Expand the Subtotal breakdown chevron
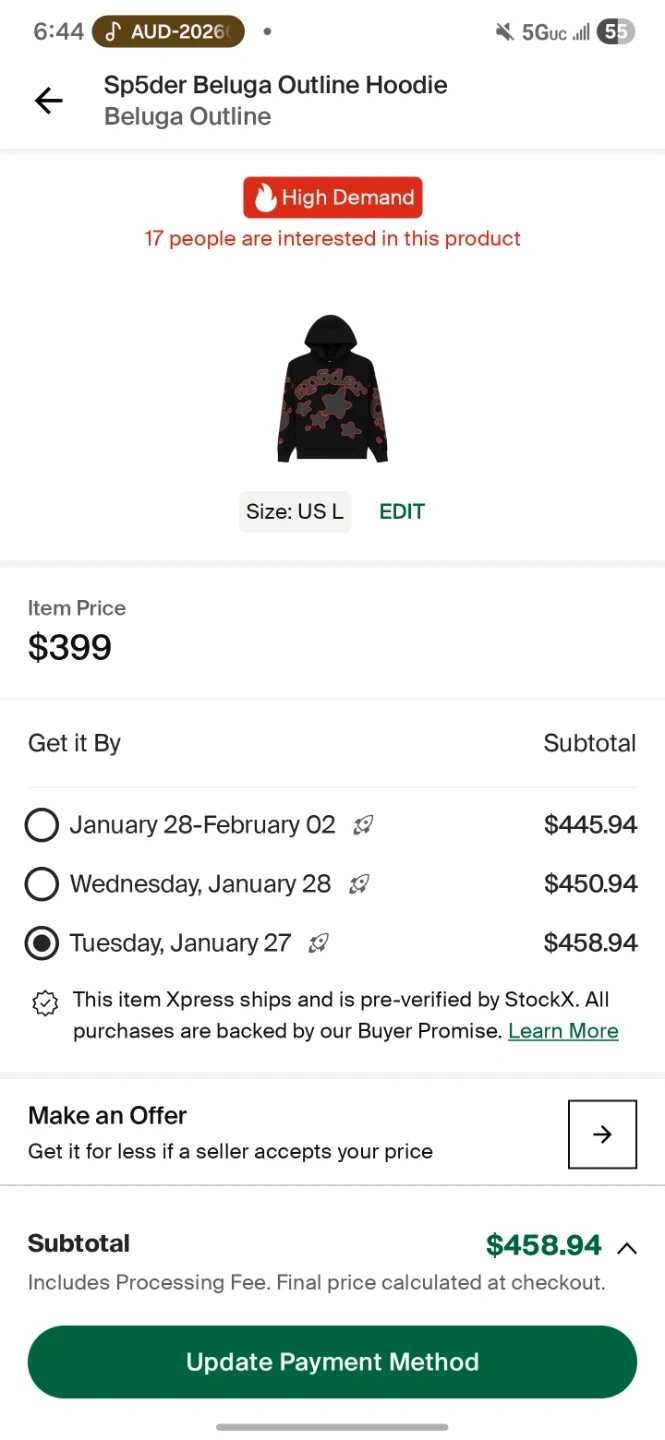The image size is (665, 1440). (x=627, y=1247)
